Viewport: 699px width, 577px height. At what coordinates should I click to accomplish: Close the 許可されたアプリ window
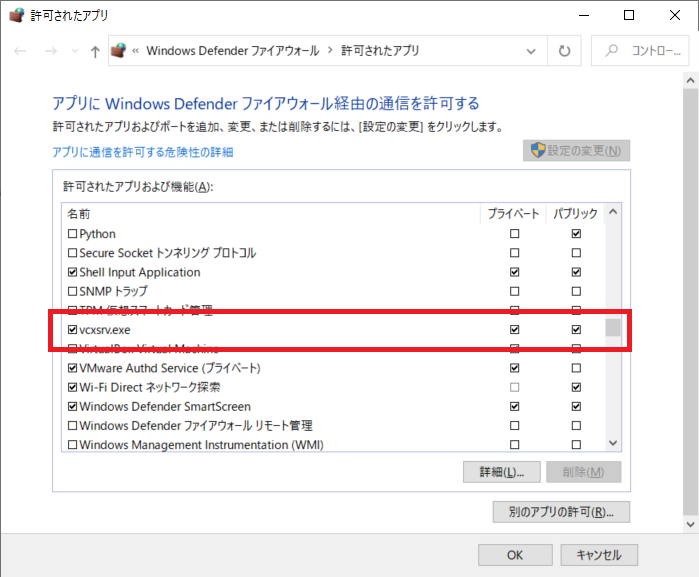click(675, 16)
